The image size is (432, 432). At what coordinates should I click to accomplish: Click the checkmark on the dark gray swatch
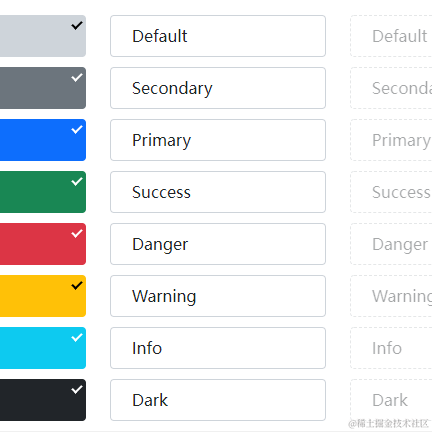click(77, 78)
